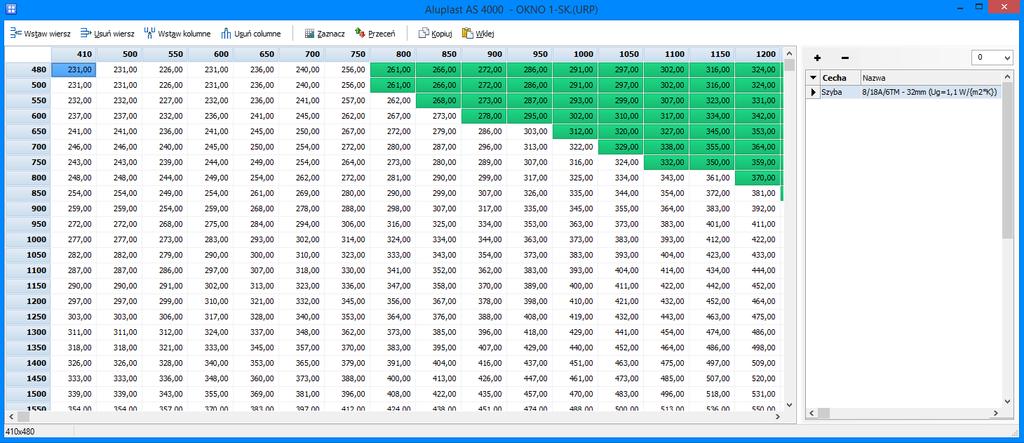Click cell 531,00 in row 1500
The width and height of the screenshot is (1024, 443).
point(758,394)
